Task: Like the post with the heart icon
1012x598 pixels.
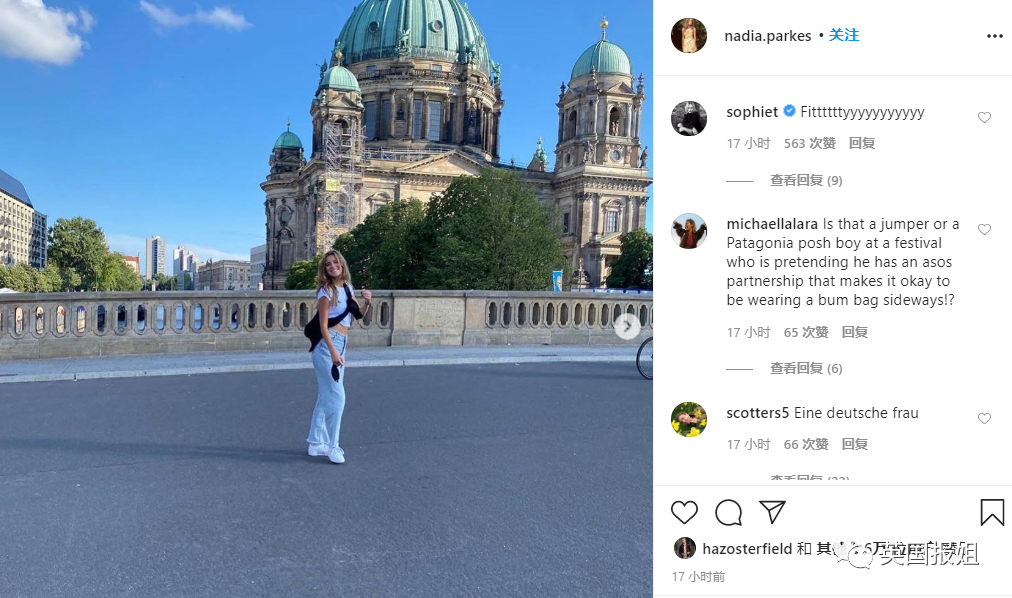Action: click(x=684, y=512)
